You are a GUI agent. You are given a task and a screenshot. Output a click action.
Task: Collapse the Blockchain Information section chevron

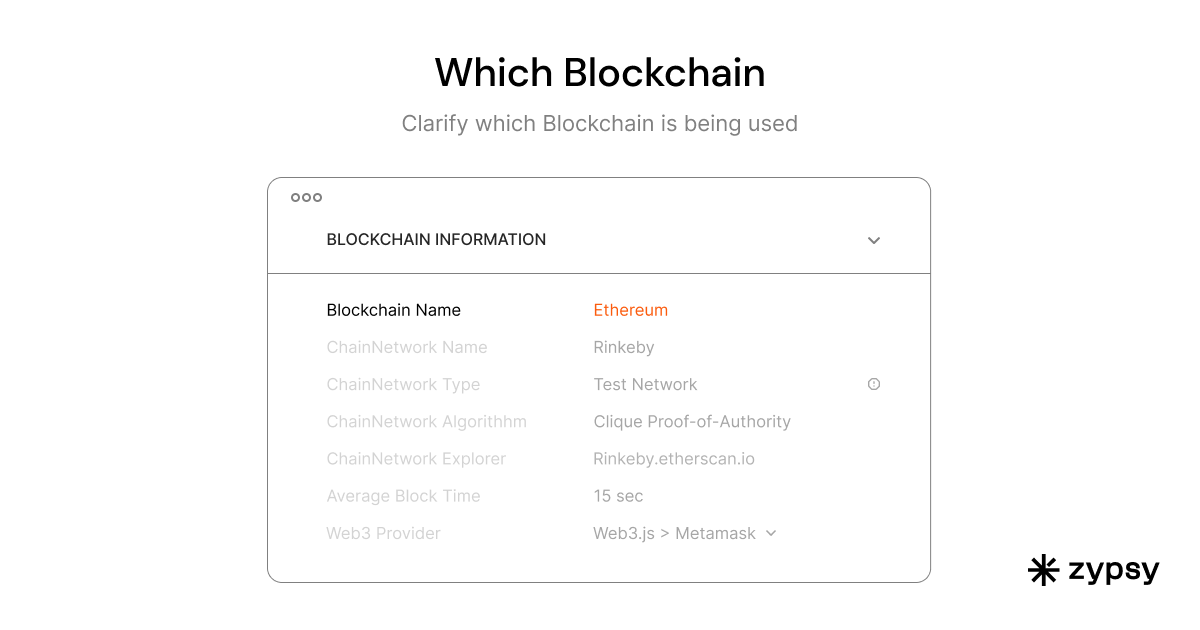click(x=874, y=241)
